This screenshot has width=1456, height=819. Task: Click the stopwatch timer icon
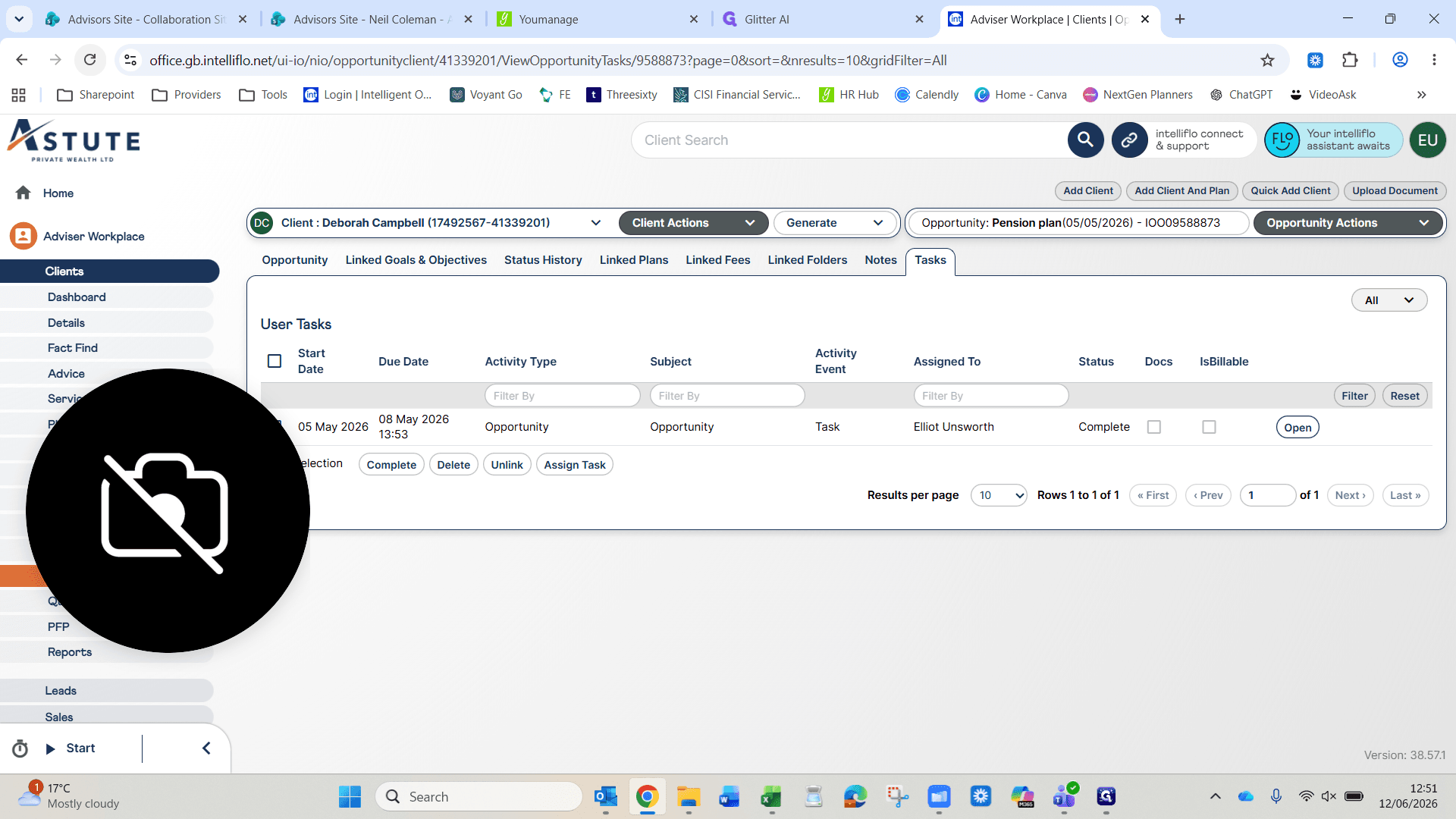pyautogui.click(x=20, y=748)
